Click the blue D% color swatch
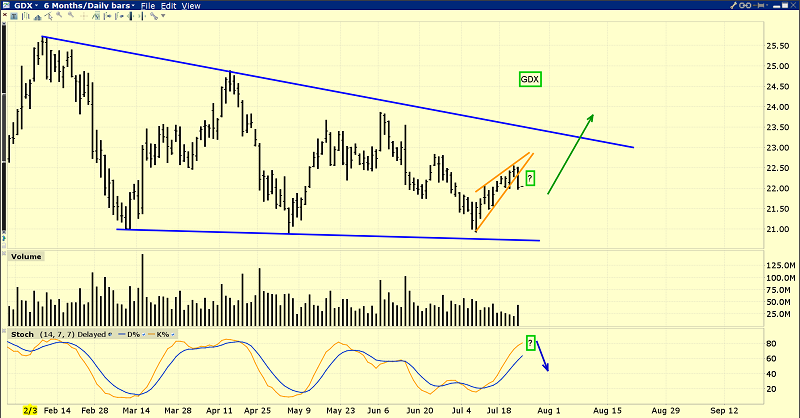This screenshot has width=800, height=418. pyautogui.click(x=122, y=334)
